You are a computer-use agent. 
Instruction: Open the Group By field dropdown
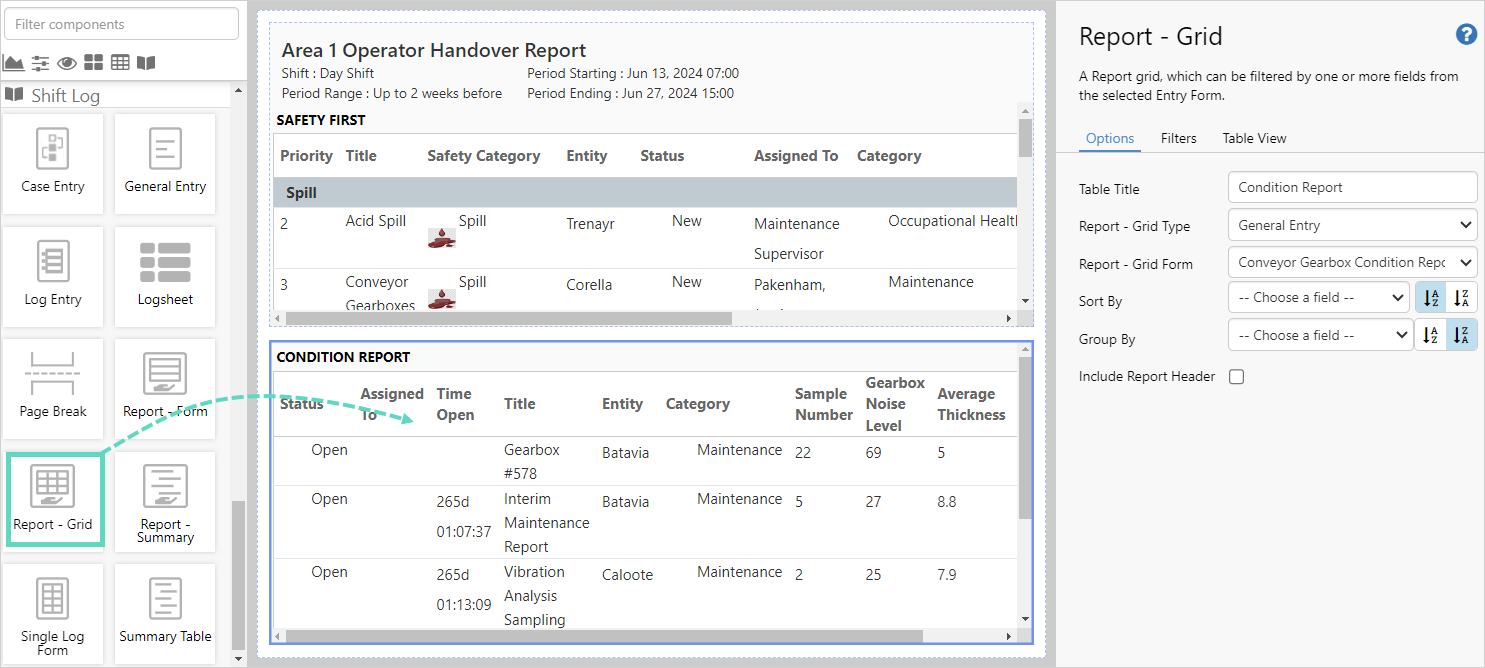[x=1319, y=336]
